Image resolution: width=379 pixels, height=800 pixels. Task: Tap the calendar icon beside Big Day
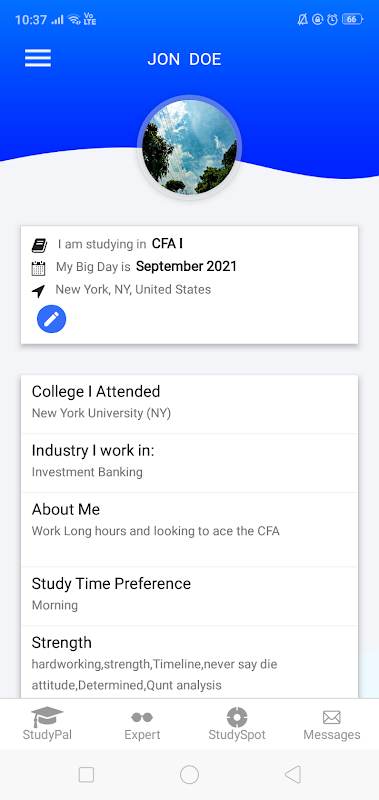click(38, 268)
